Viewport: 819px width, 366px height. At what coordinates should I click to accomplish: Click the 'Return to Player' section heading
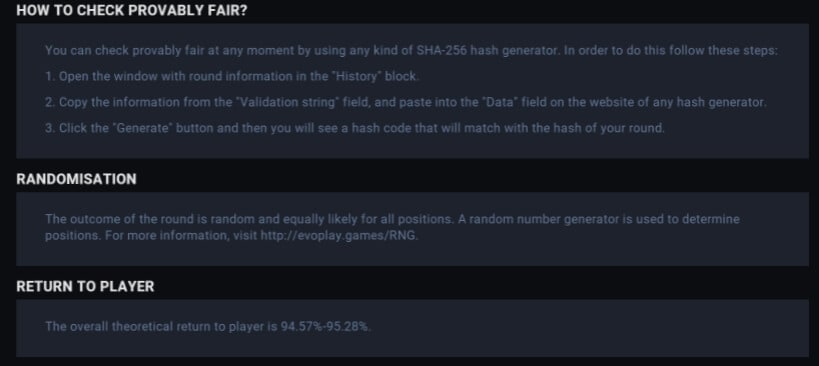click(85, 287)
